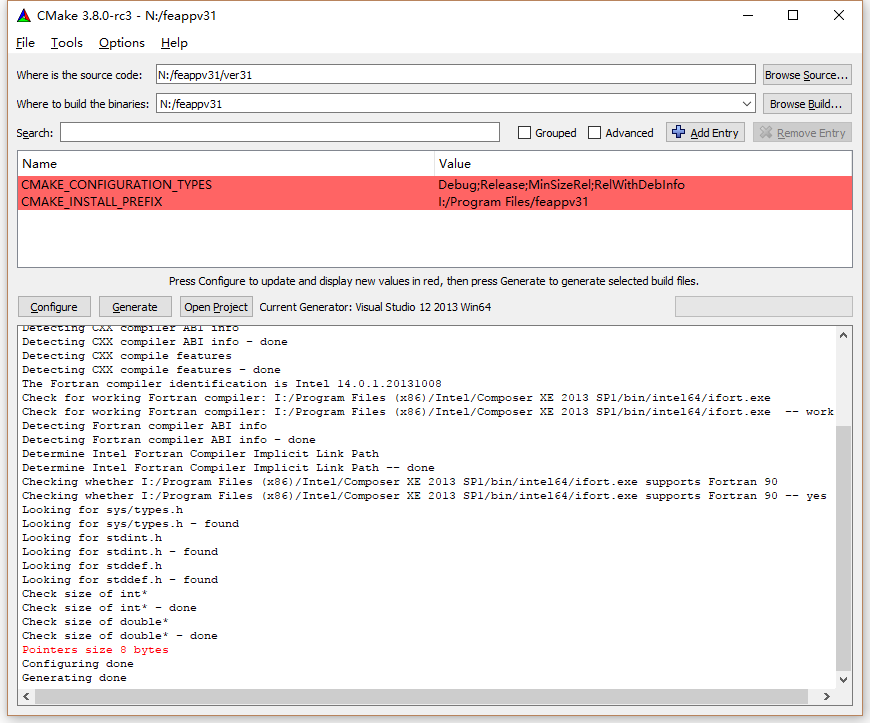
Task: Focus the source code path field
Action: [456, 74]
